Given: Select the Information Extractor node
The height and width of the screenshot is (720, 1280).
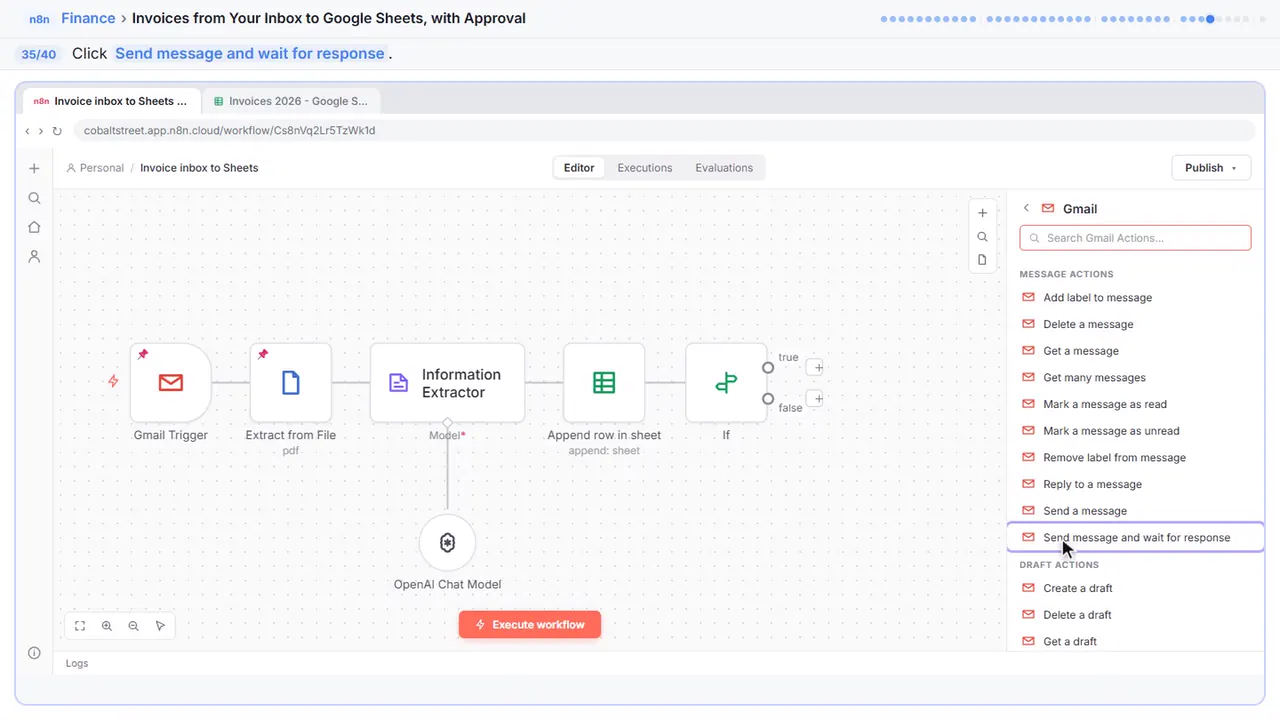Looking at the screenshot, I should click(447, 383).
